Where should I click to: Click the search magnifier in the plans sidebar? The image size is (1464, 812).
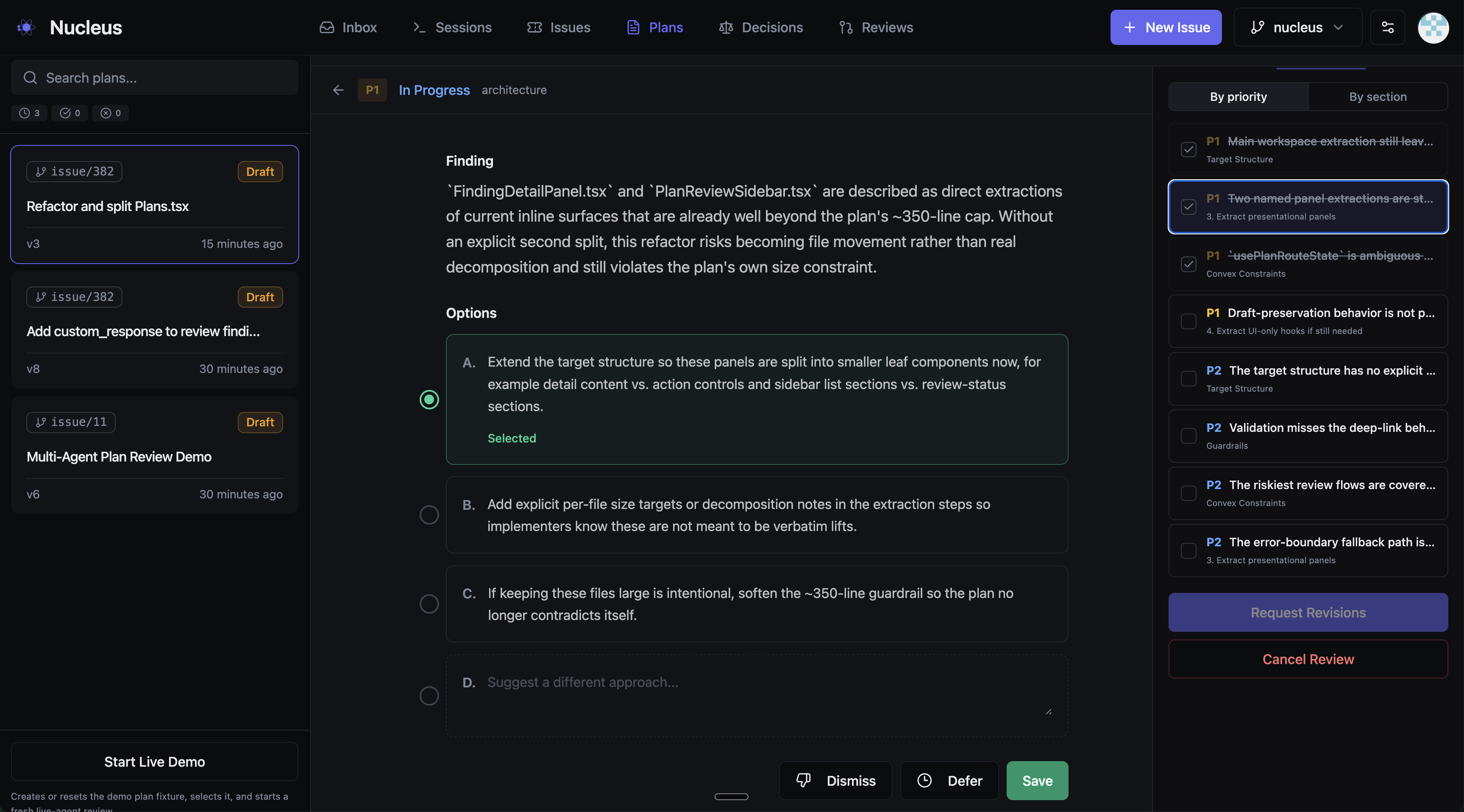coord(30,78)
